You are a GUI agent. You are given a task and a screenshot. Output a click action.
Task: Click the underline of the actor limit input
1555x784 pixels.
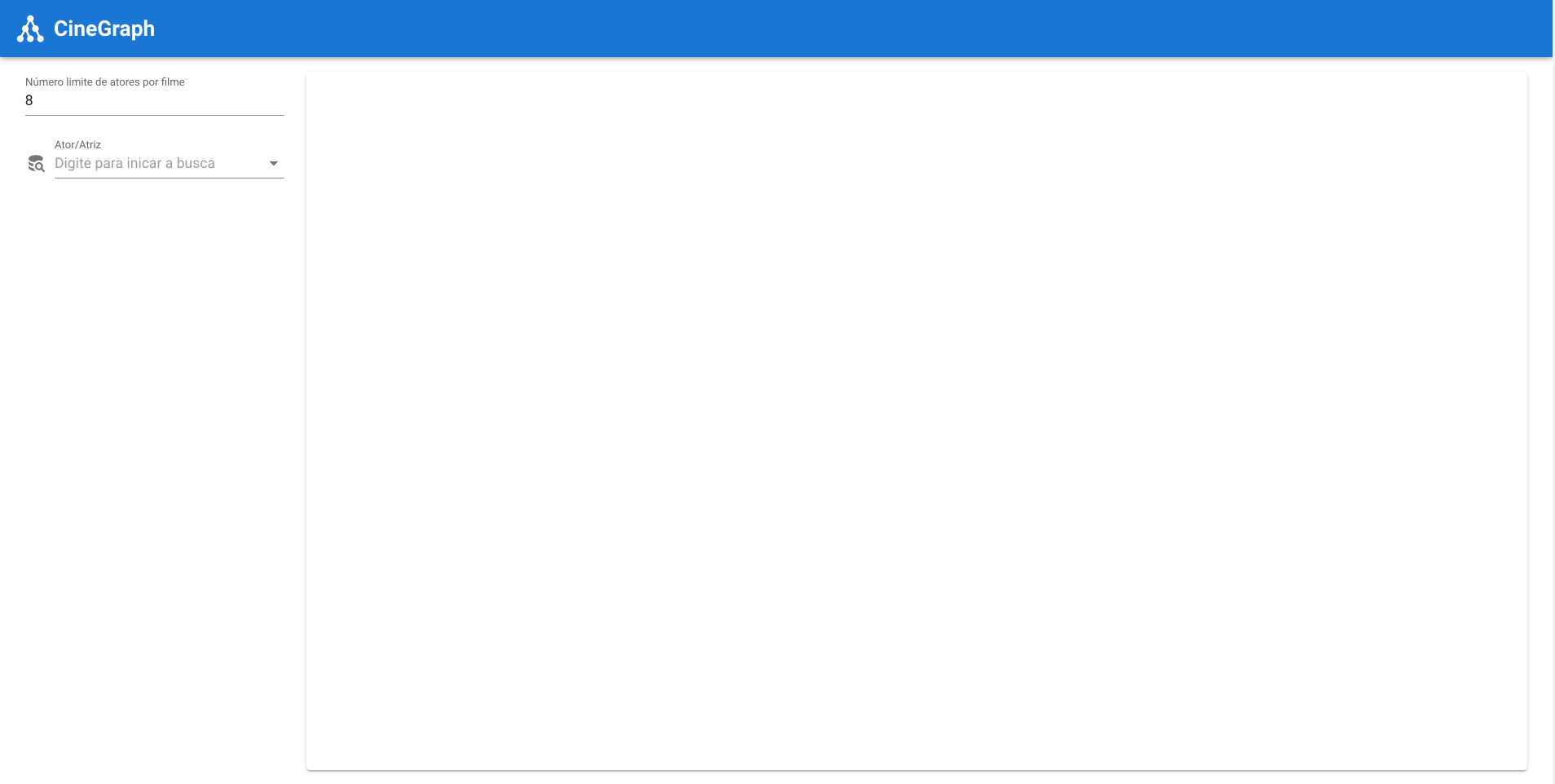pos(155,115)
